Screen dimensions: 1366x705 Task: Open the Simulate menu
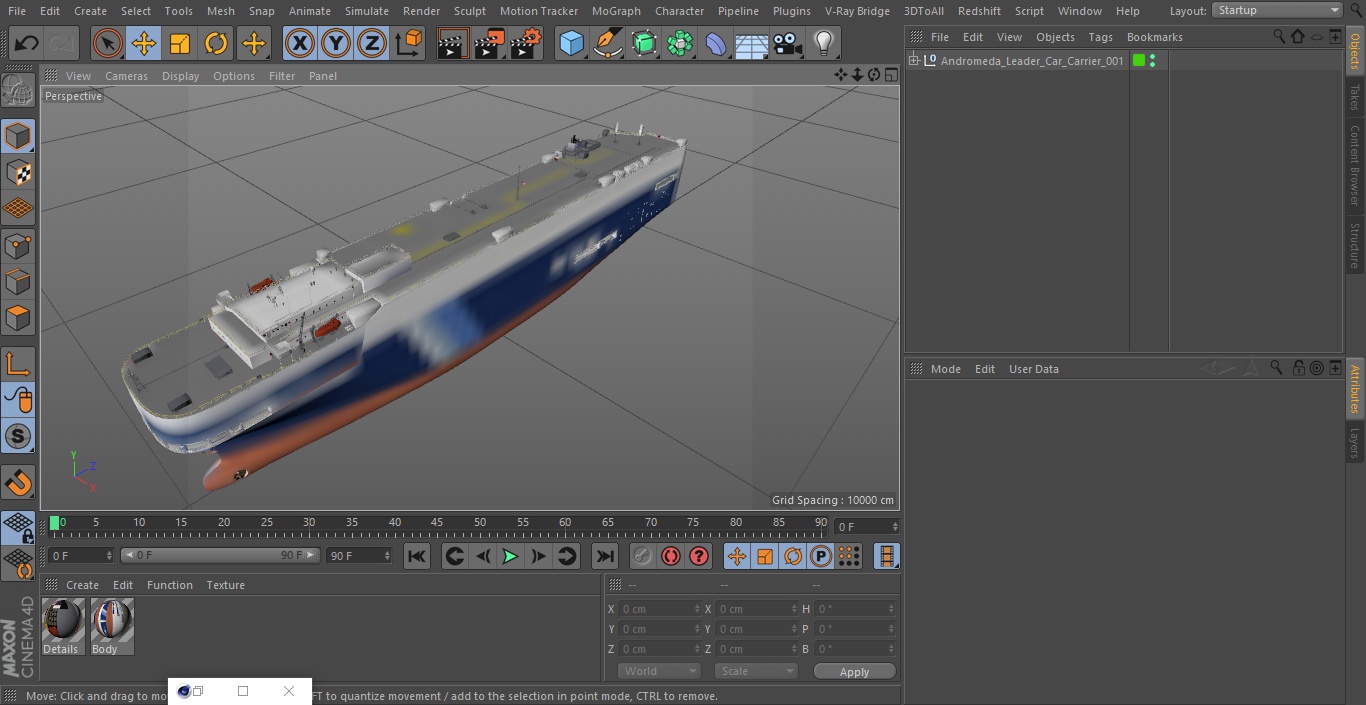coord(366,11)
